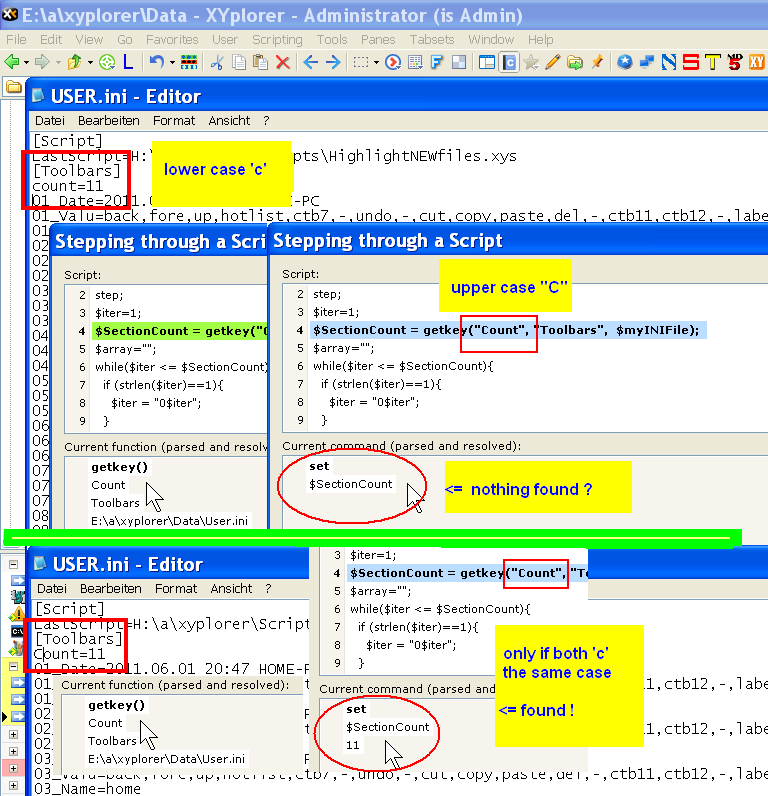Click the blue F toolbar icon
The height and width of the screenshot is (796, 768).
[x=437, y=62]
